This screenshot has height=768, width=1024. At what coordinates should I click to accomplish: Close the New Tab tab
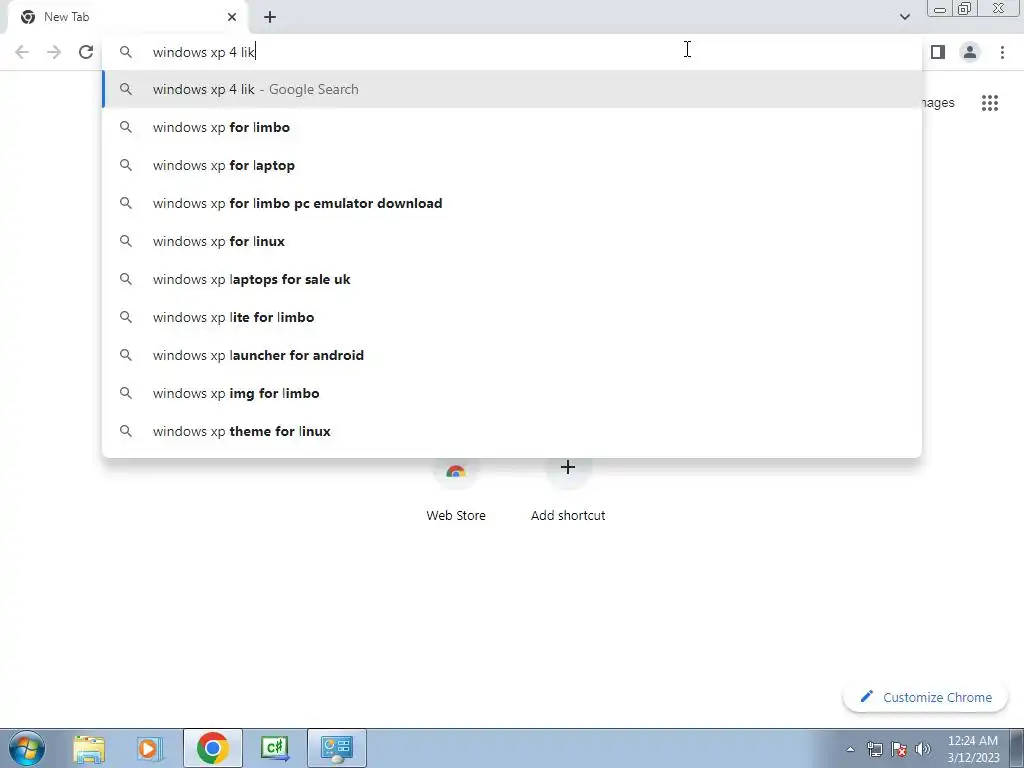pos(232,17)
